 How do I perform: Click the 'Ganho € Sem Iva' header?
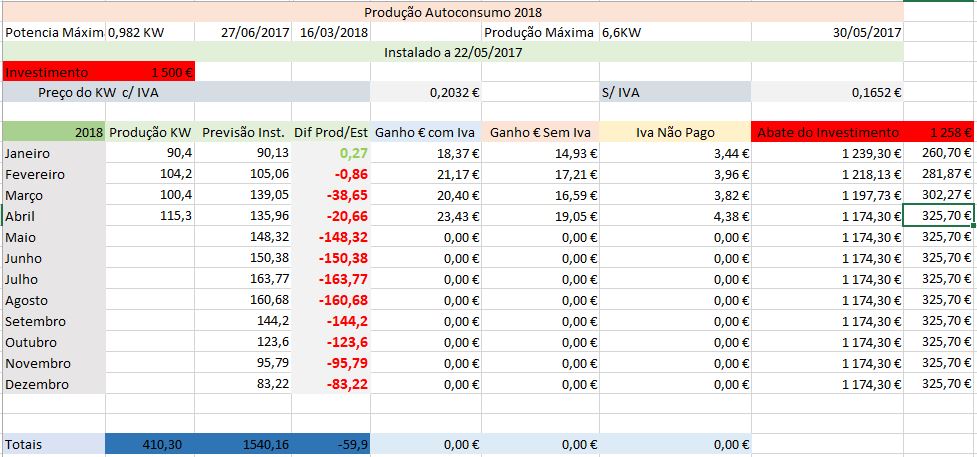coord(540,132)
